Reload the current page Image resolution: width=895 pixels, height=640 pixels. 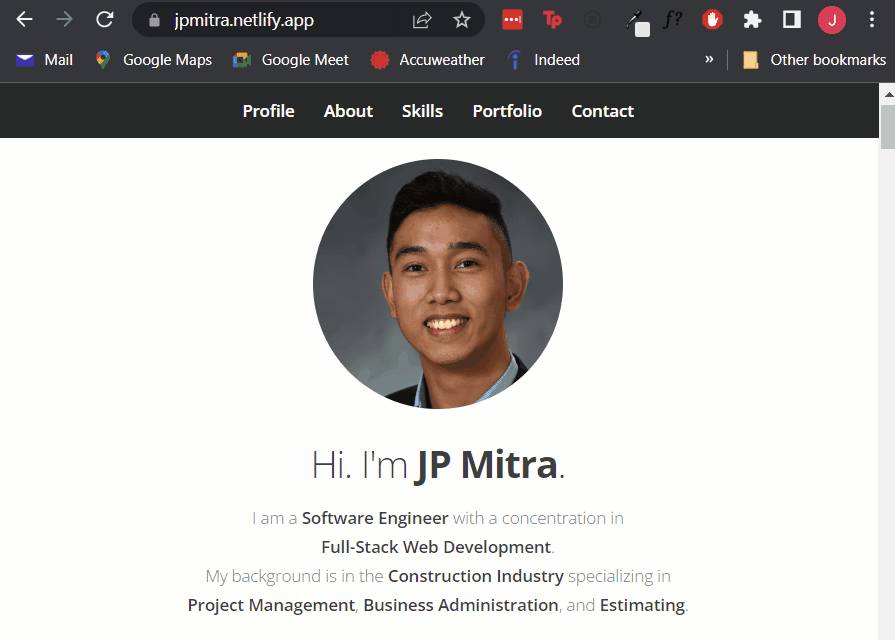104,20
